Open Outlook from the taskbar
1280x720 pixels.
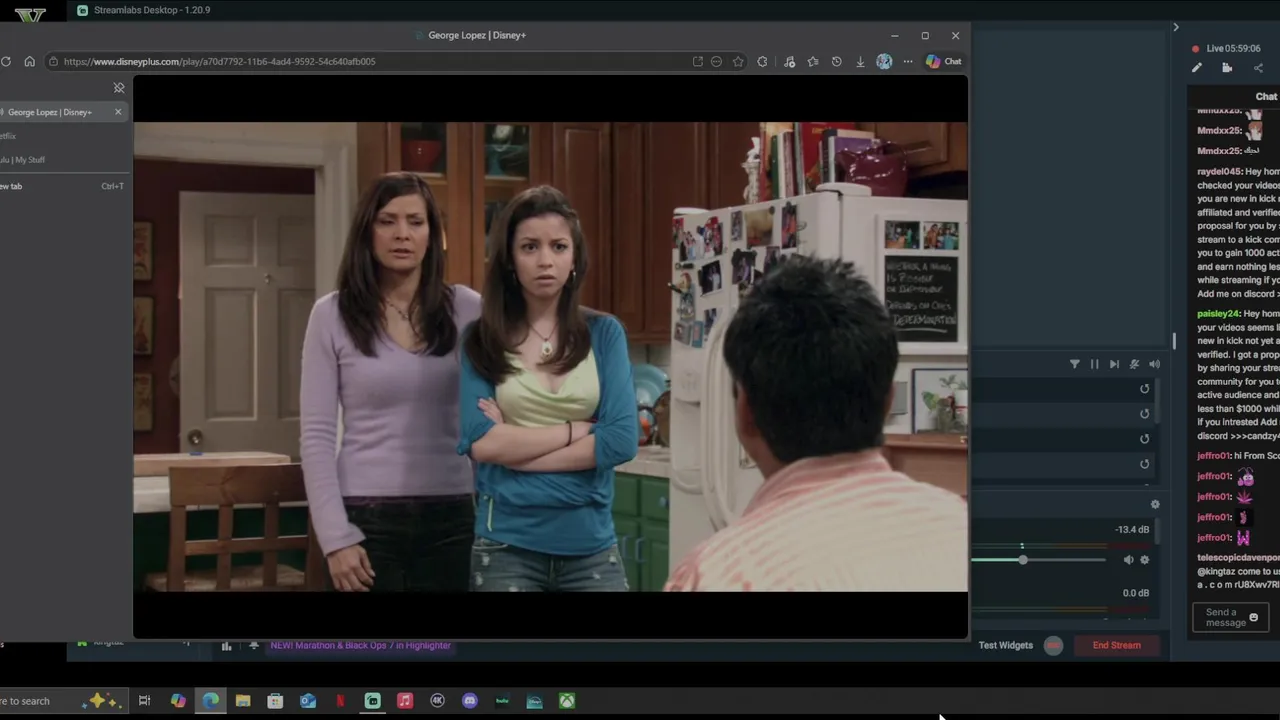308,701
